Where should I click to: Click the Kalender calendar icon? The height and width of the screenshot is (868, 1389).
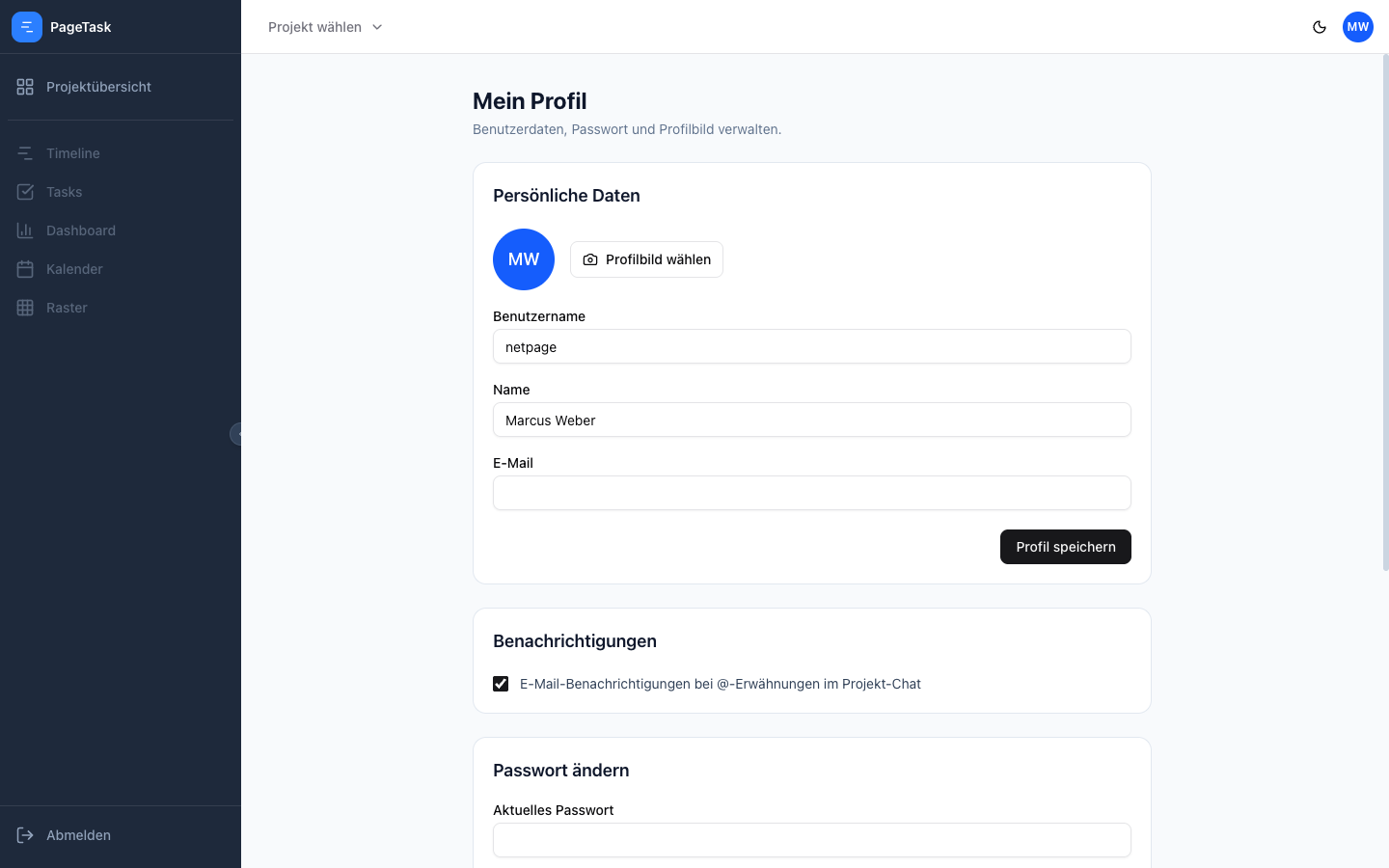[25, 269]
